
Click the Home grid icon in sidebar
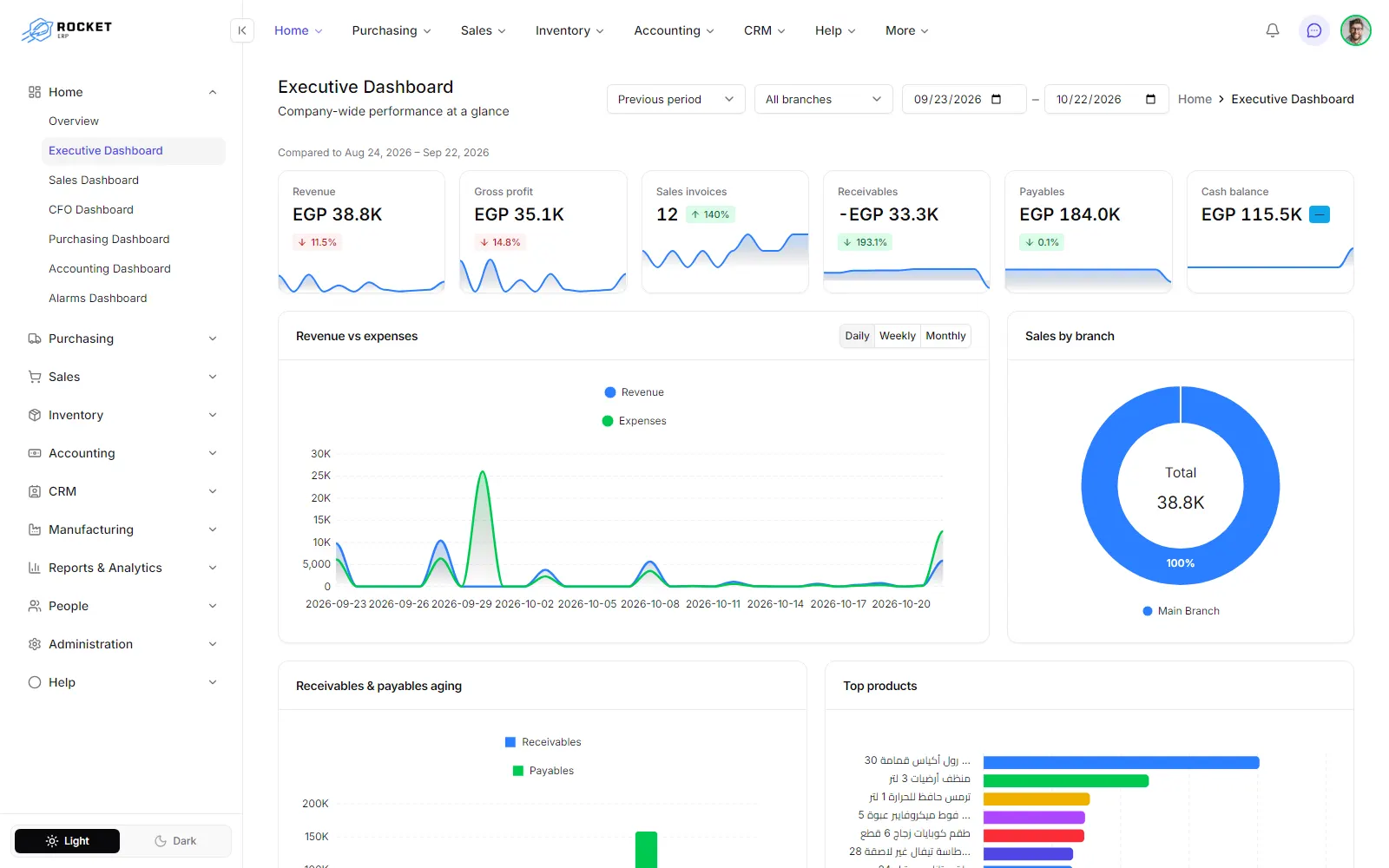coord(35,92)
